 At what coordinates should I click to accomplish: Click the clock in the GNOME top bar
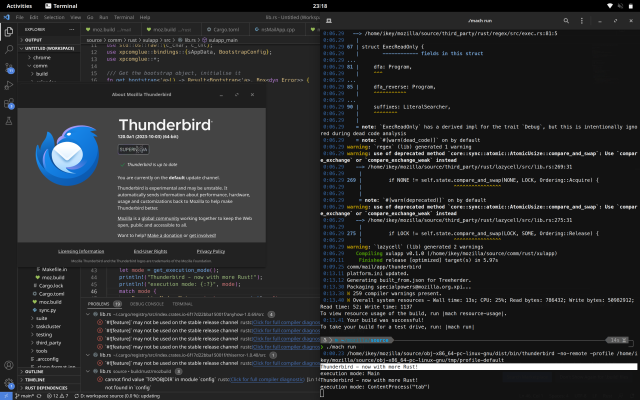click(320, 6)
